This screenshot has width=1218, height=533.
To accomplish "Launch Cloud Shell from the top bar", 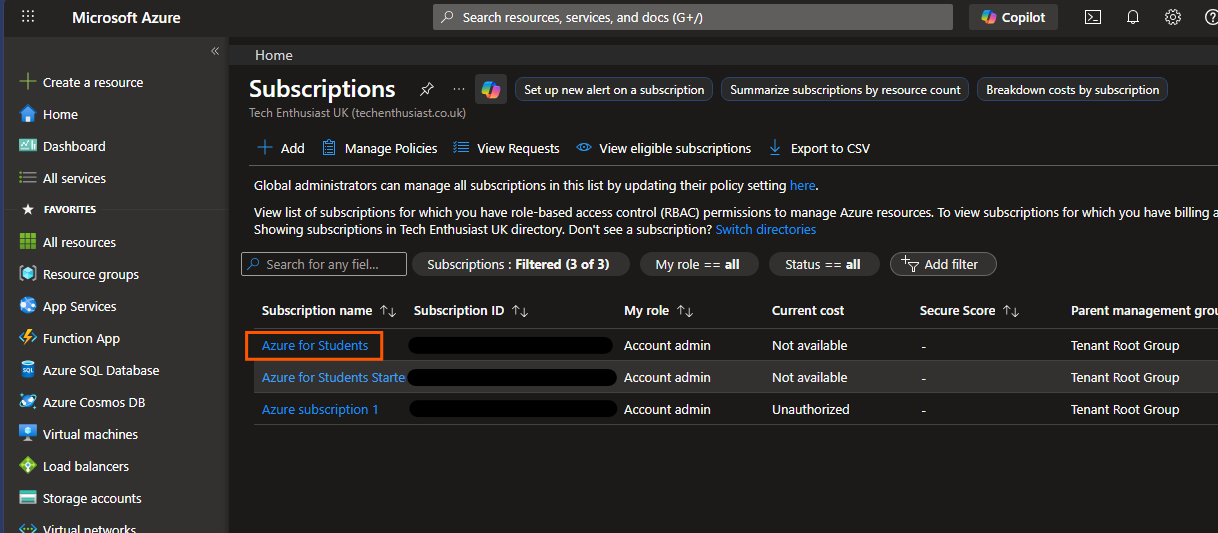I will [x=1093, y=17].
